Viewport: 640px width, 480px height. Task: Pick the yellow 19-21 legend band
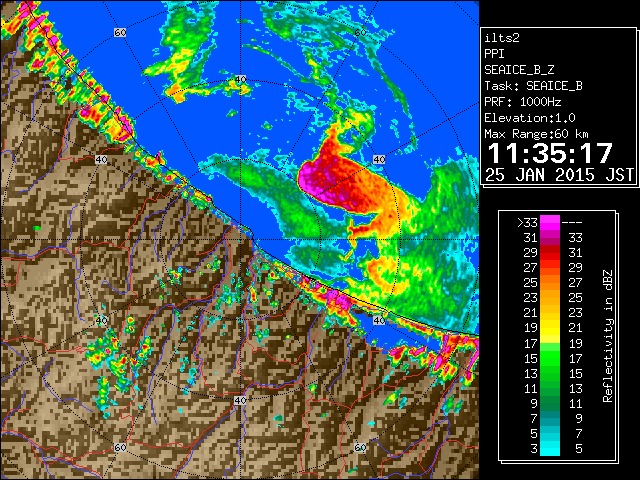pos(550,328)
